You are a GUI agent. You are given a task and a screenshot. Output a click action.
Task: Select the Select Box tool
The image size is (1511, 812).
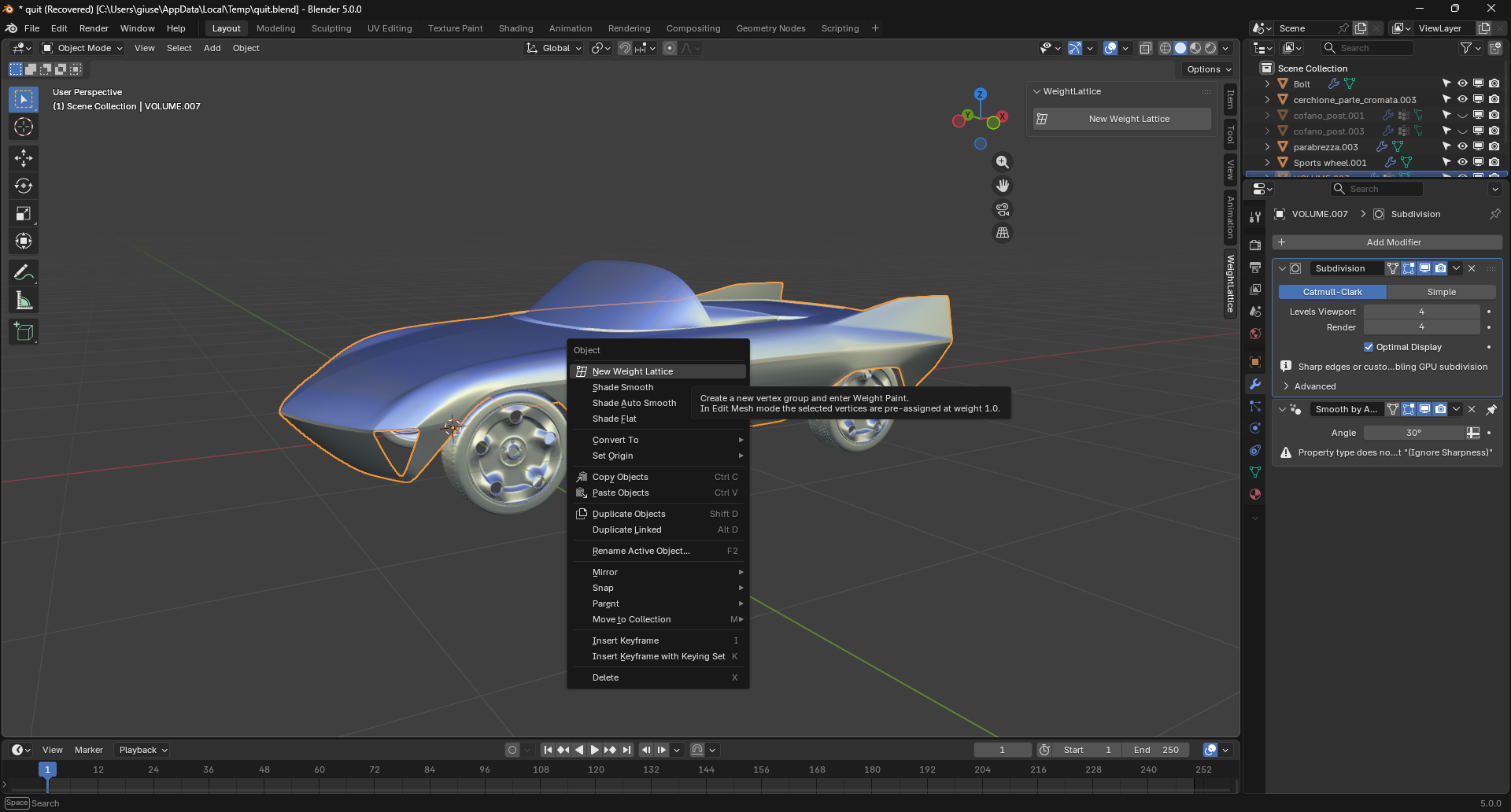point(24,99)
